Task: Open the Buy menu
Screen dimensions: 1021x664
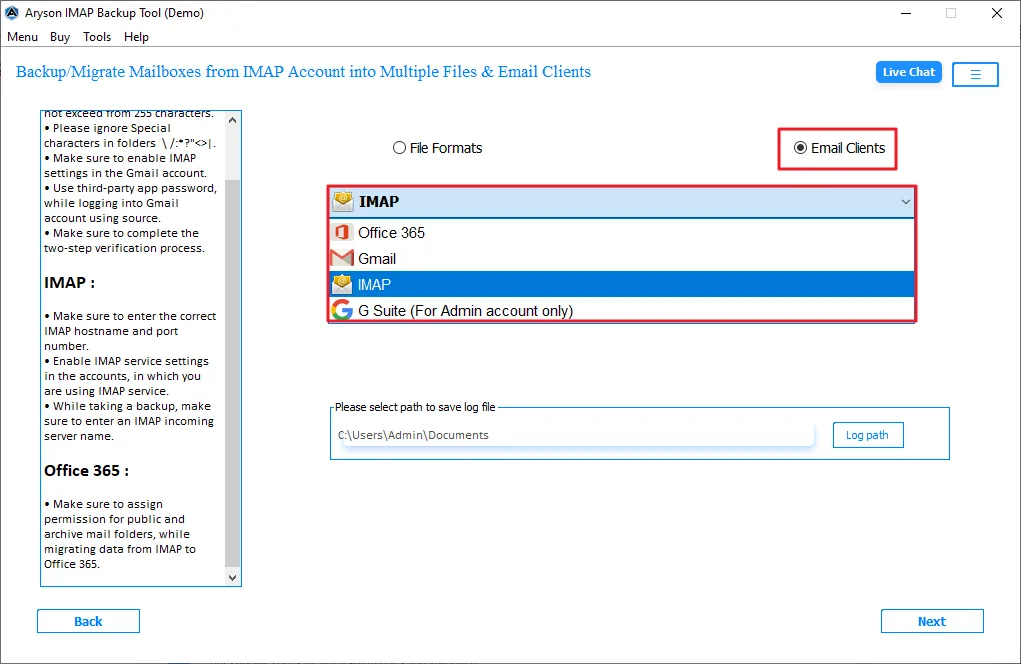Action: click(60, 37)
